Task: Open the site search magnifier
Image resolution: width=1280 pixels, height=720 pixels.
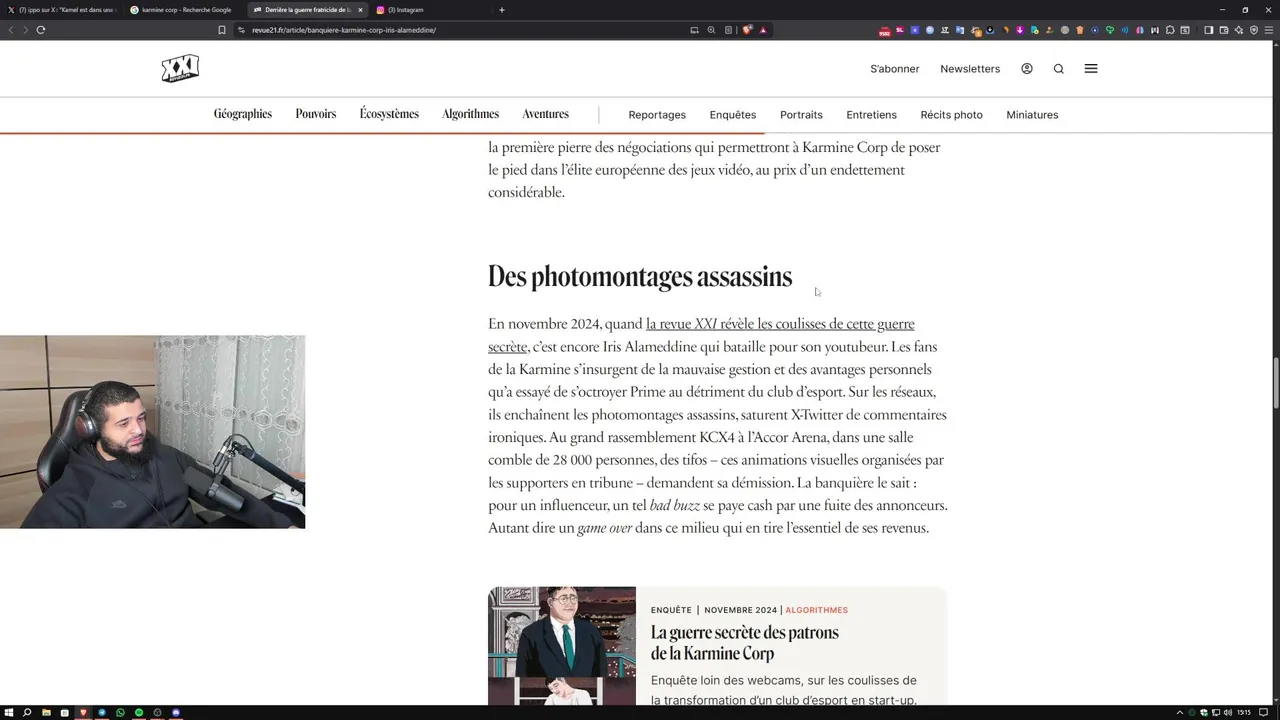Action: (x=1059, y=69)
